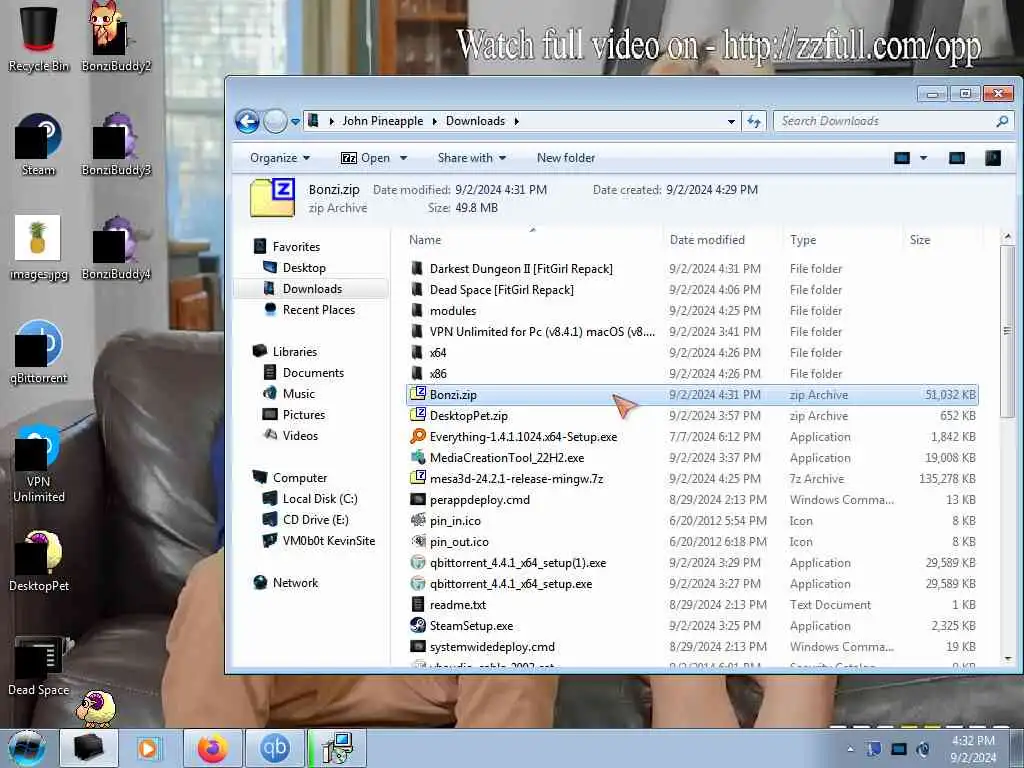Open Music library in sidebar

pos(298,393)
